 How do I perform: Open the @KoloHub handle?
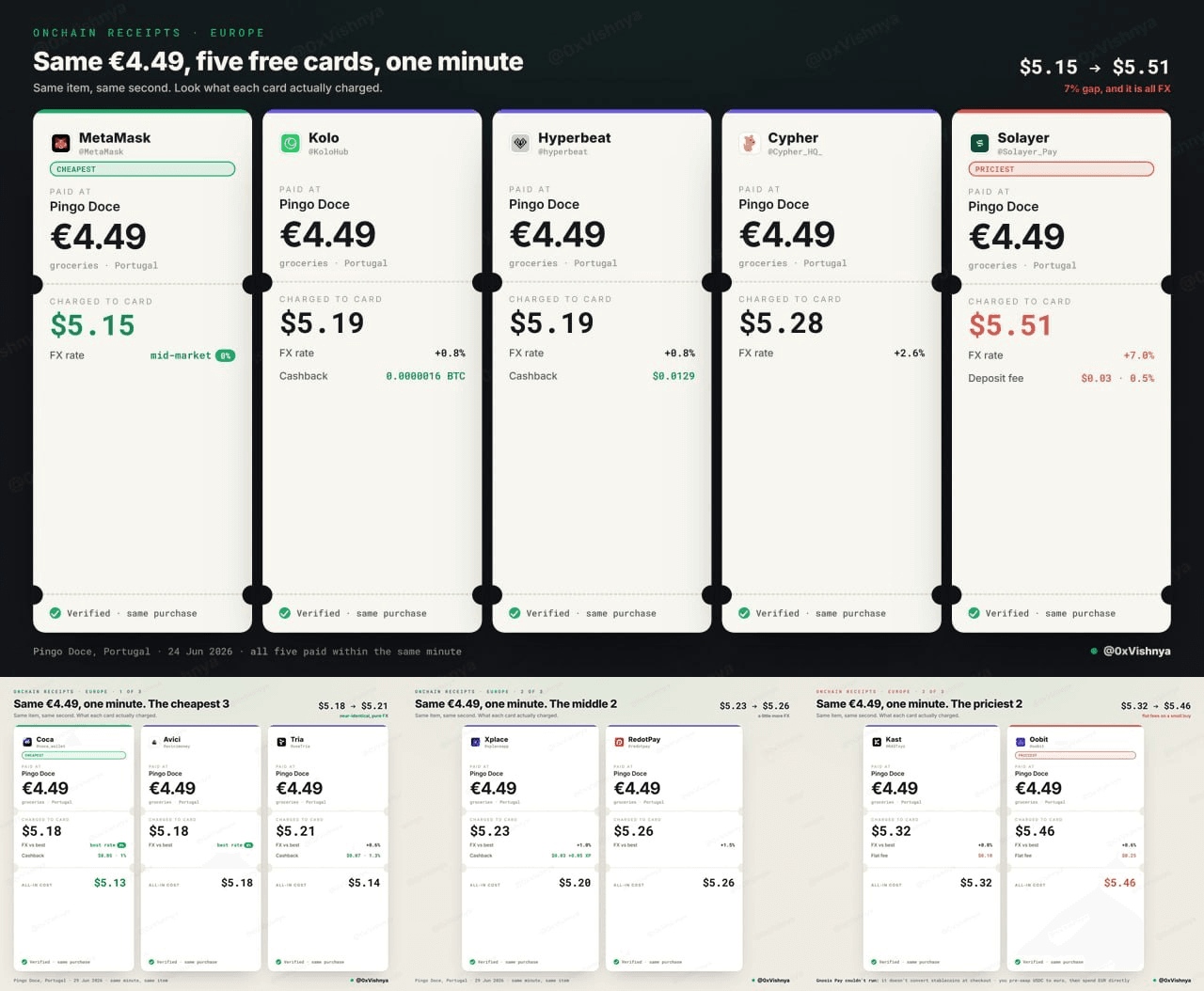[328, 151]
